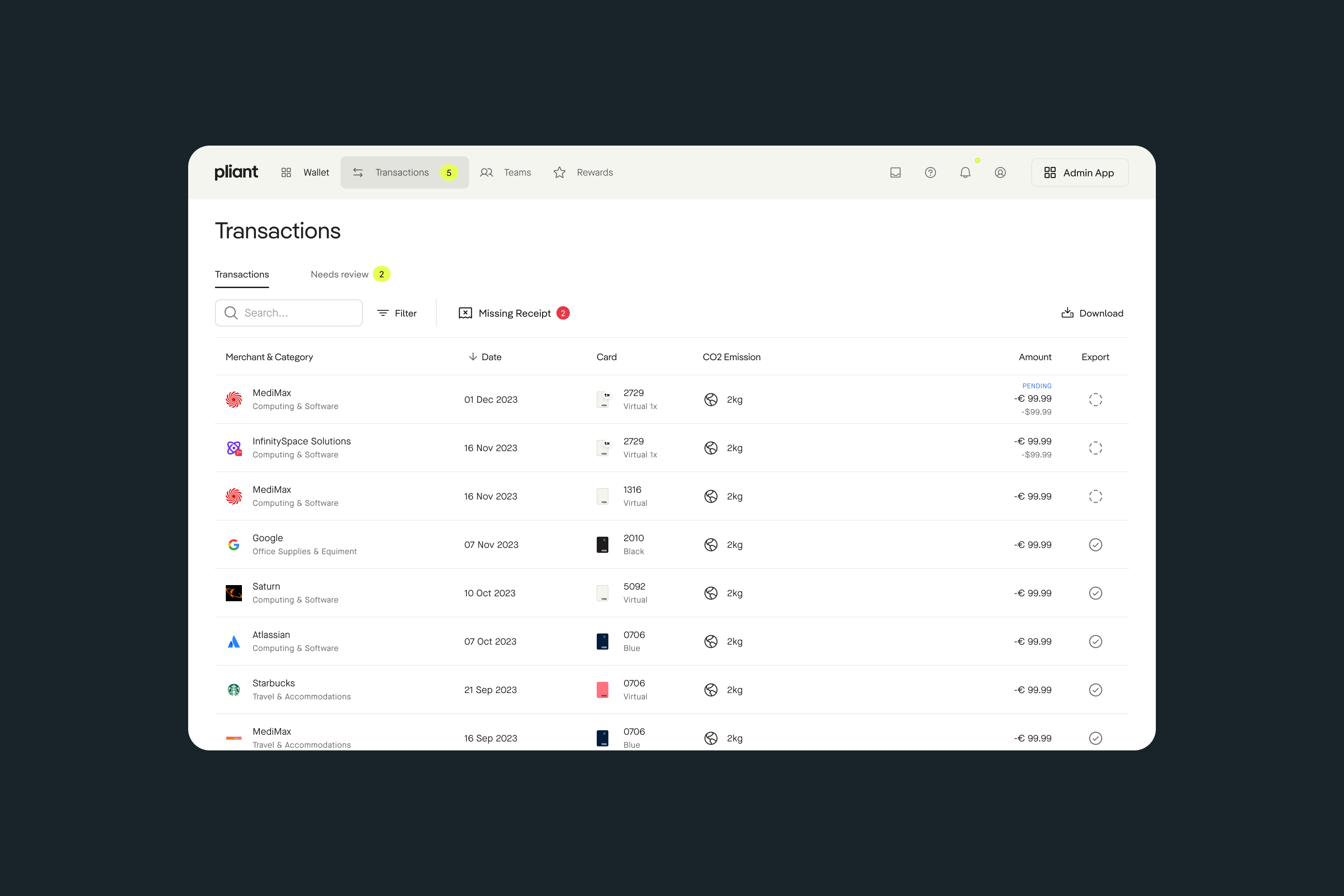Open the inbox tray icon

pyautogui.click(x=895, y=172)
